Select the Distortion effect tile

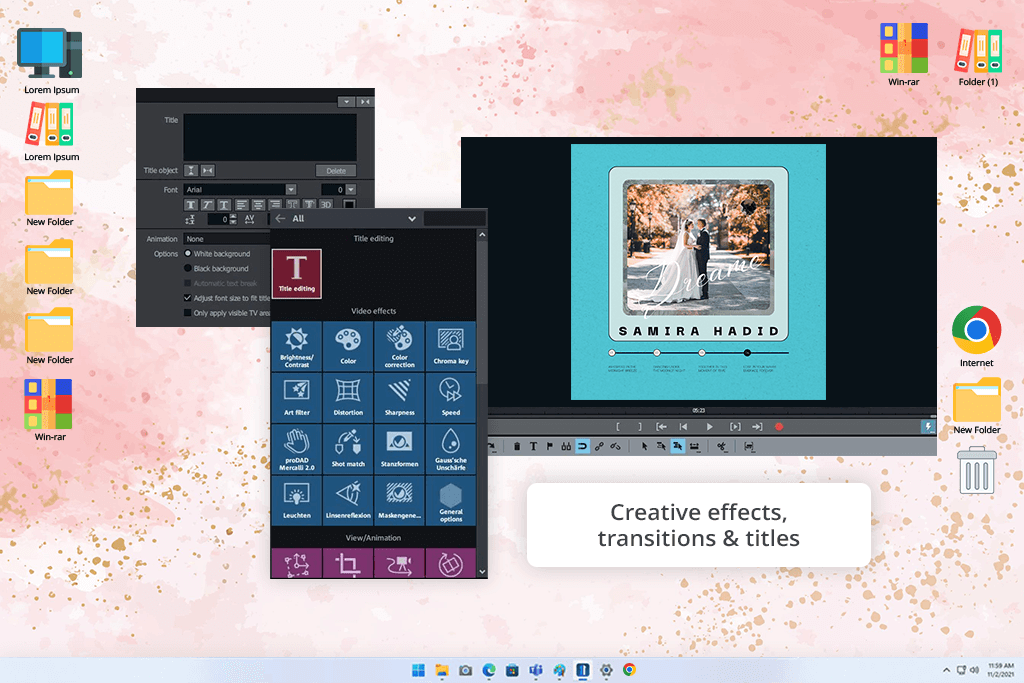click(x=348, y=398)
